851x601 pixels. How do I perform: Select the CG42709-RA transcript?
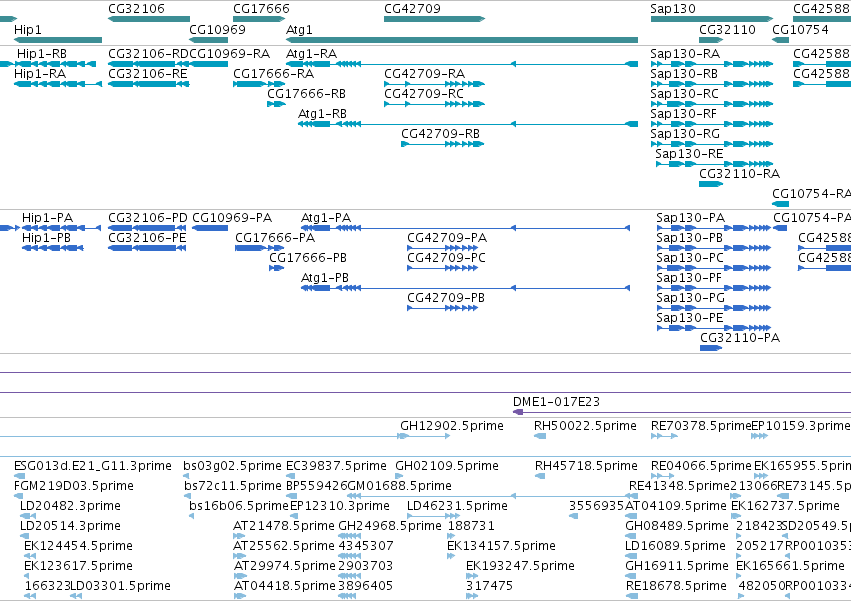[434, 84]
